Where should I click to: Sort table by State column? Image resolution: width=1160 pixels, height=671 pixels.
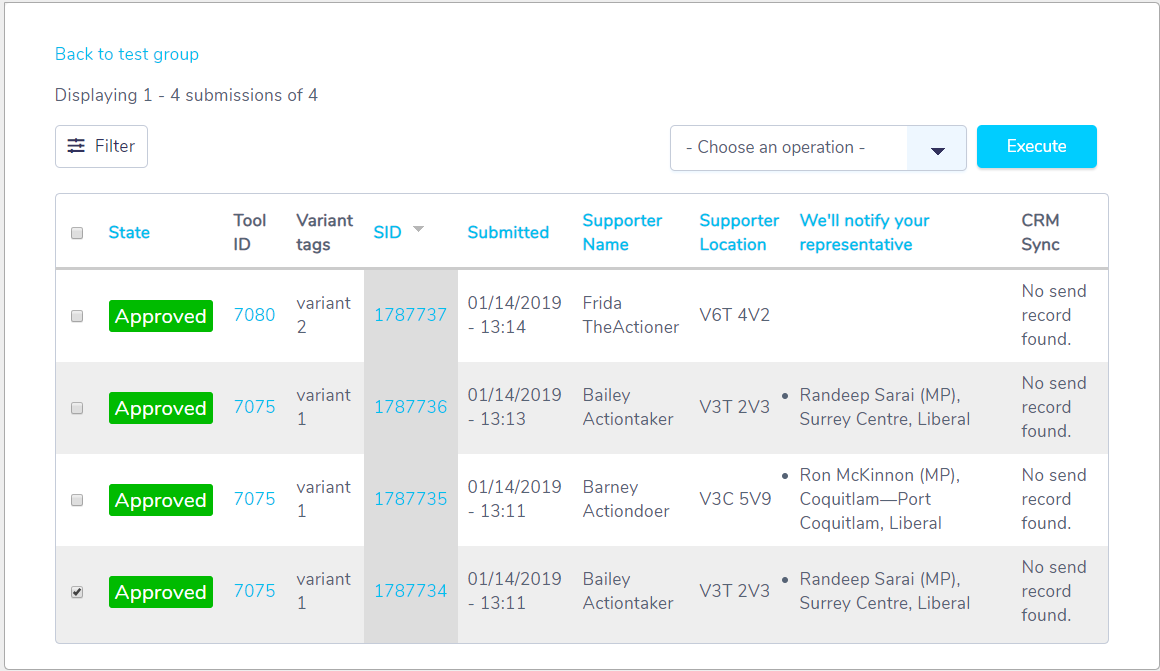(129, 232)
